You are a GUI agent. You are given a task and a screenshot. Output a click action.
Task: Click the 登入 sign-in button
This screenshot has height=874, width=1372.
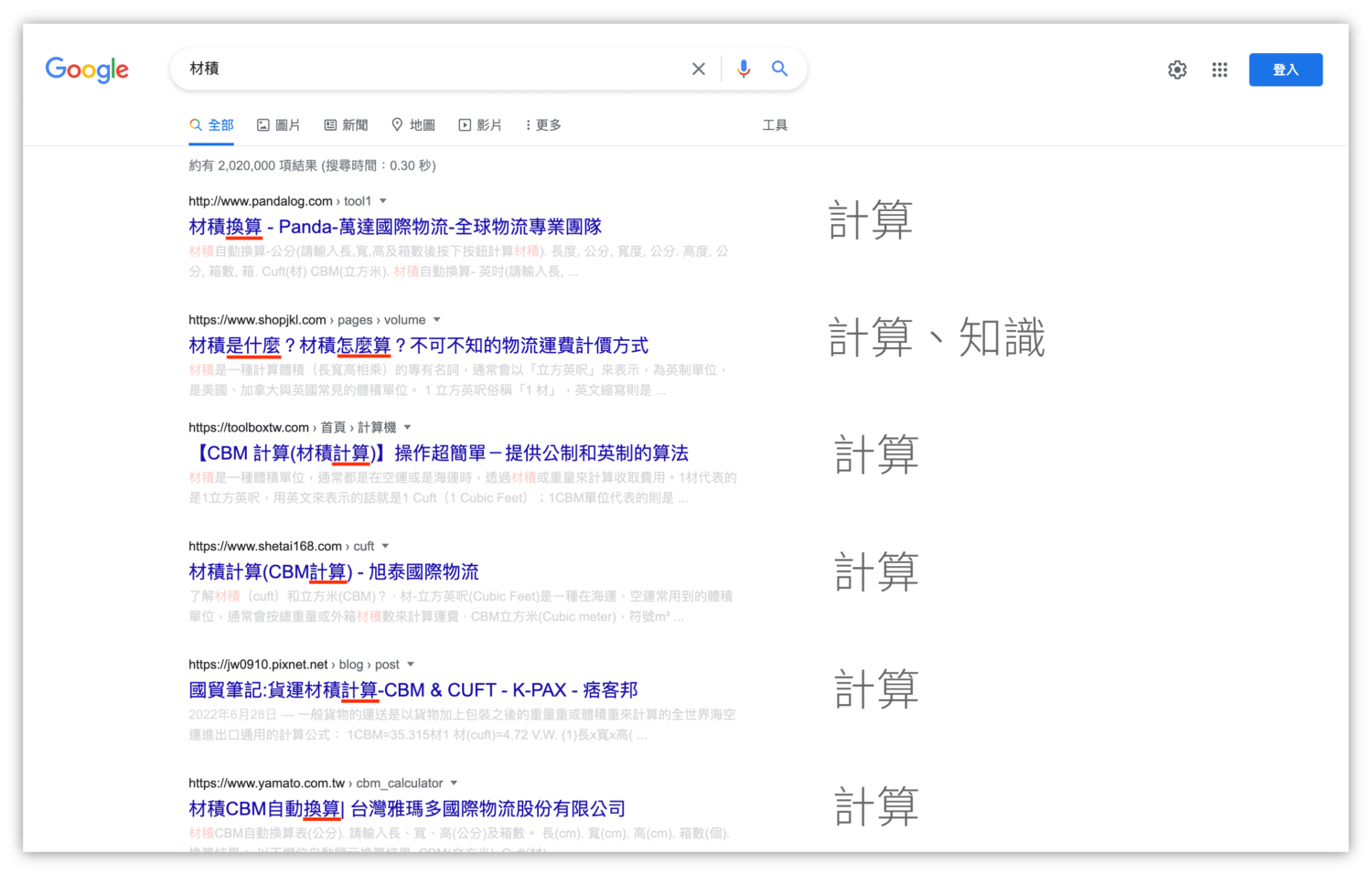click(x=1285, y=69)
